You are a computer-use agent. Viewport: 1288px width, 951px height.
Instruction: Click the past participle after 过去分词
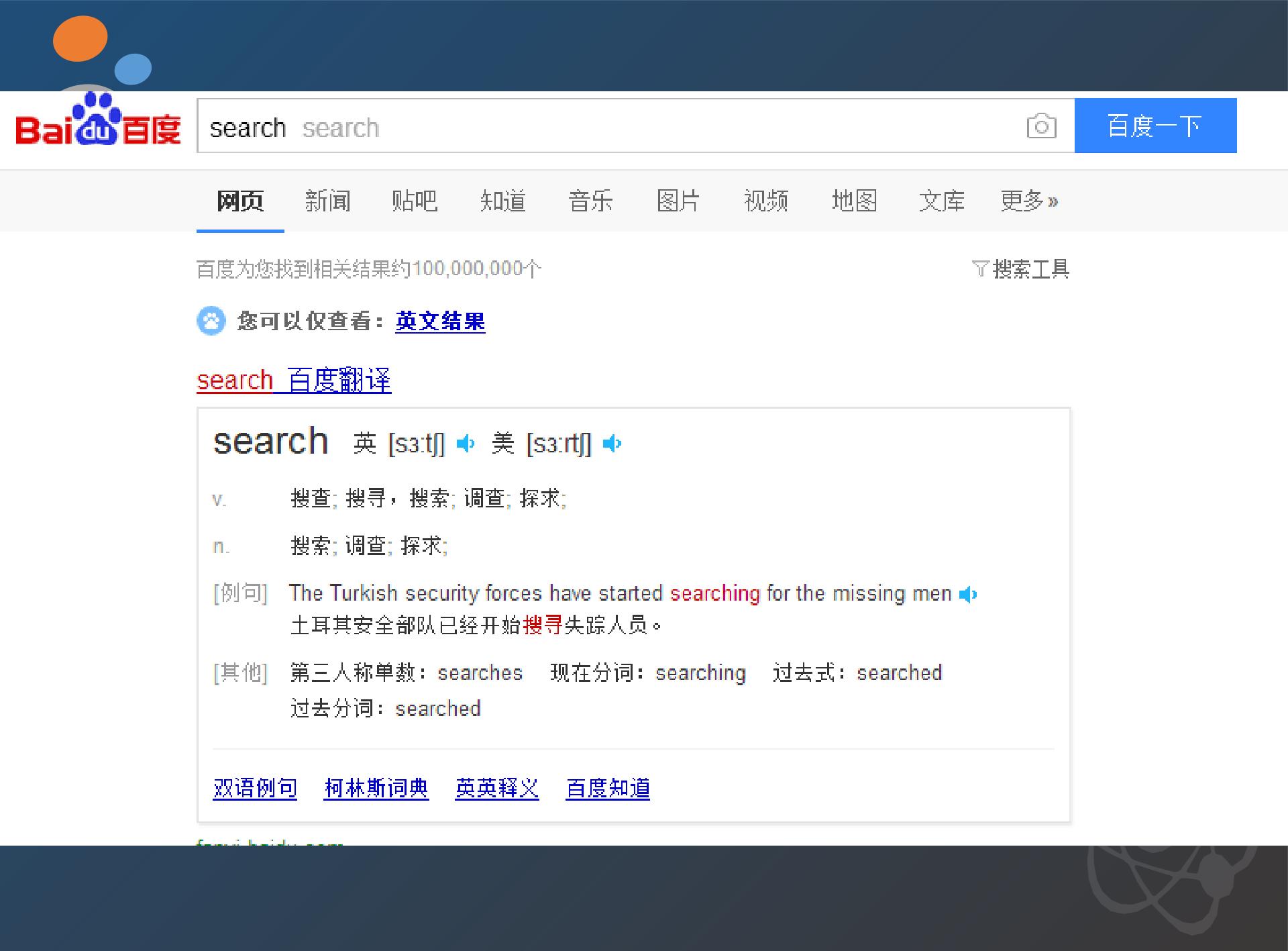click(x=438, y=709)
